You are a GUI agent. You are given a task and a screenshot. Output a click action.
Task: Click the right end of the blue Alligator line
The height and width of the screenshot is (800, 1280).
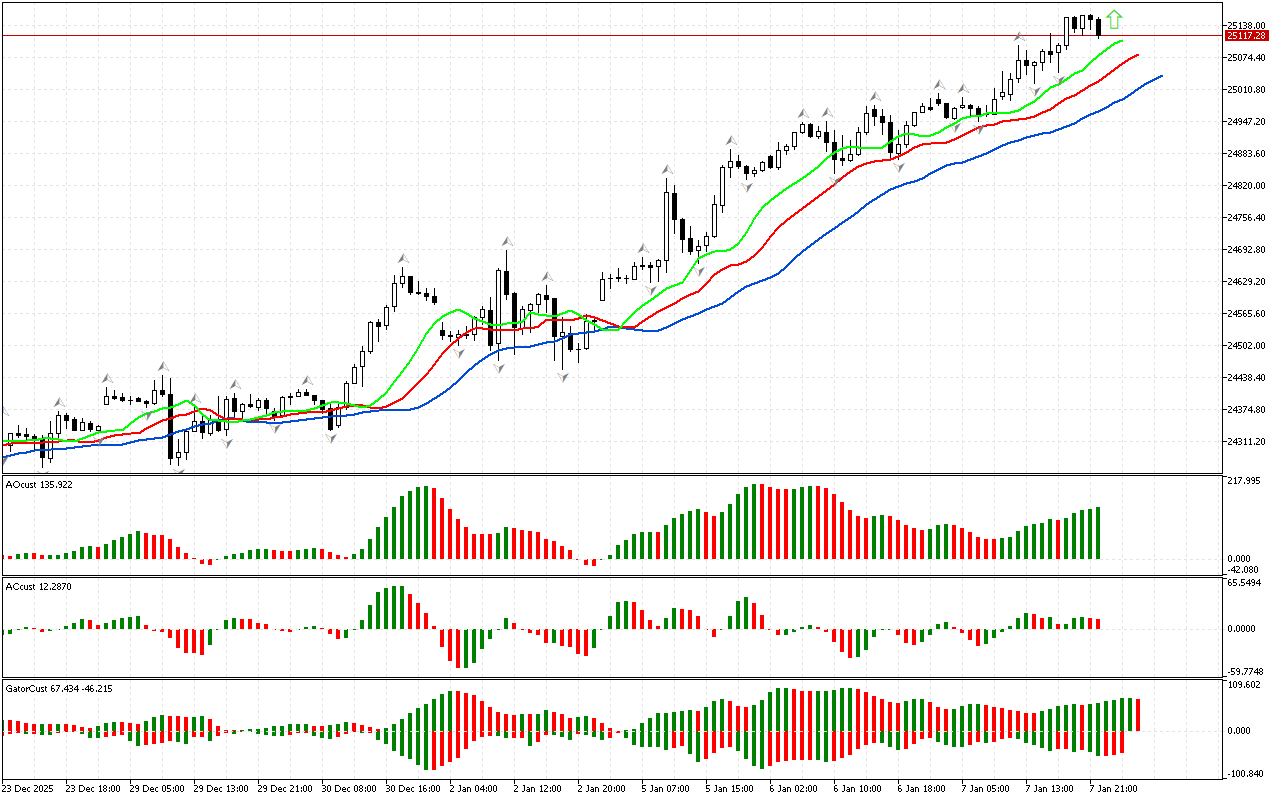(1160, 76)
